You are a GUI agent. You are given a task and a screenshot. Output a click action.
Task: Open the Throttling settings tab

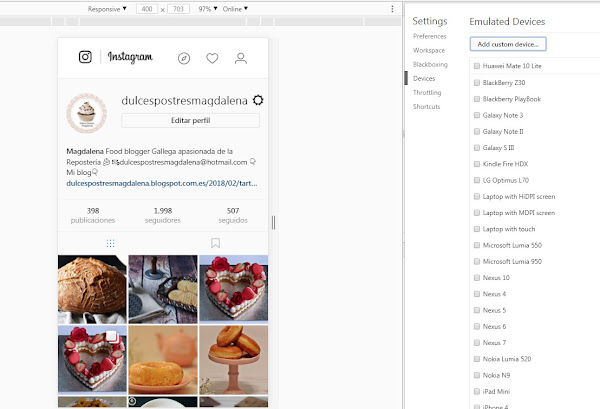click(x=427, y=93)
